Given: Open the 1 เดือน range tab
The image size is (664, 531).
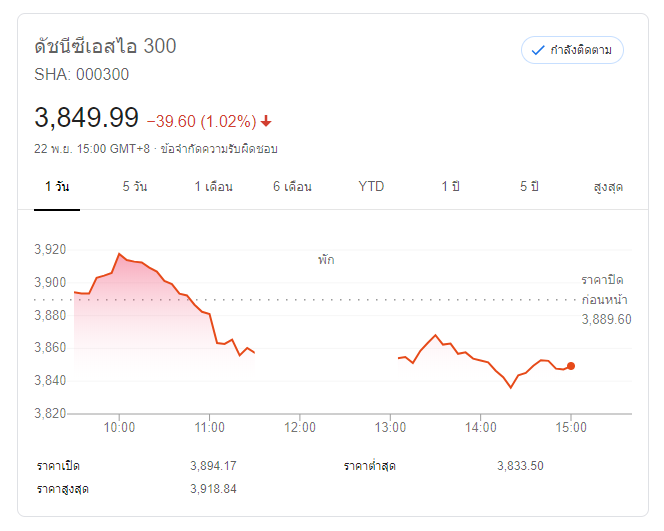Looking at the screenshot, I should 213,187.
